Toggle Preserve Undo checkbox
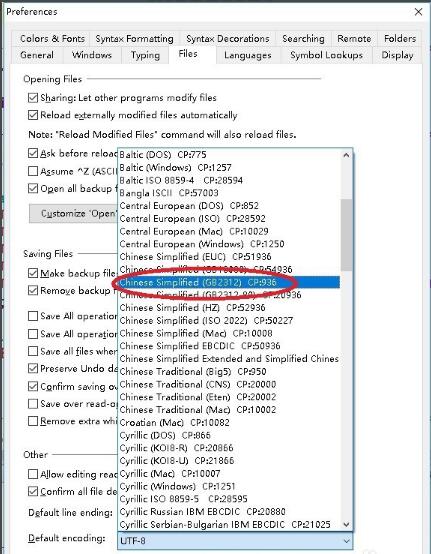This screenshot has width=431, height=554. coord(33,368)
